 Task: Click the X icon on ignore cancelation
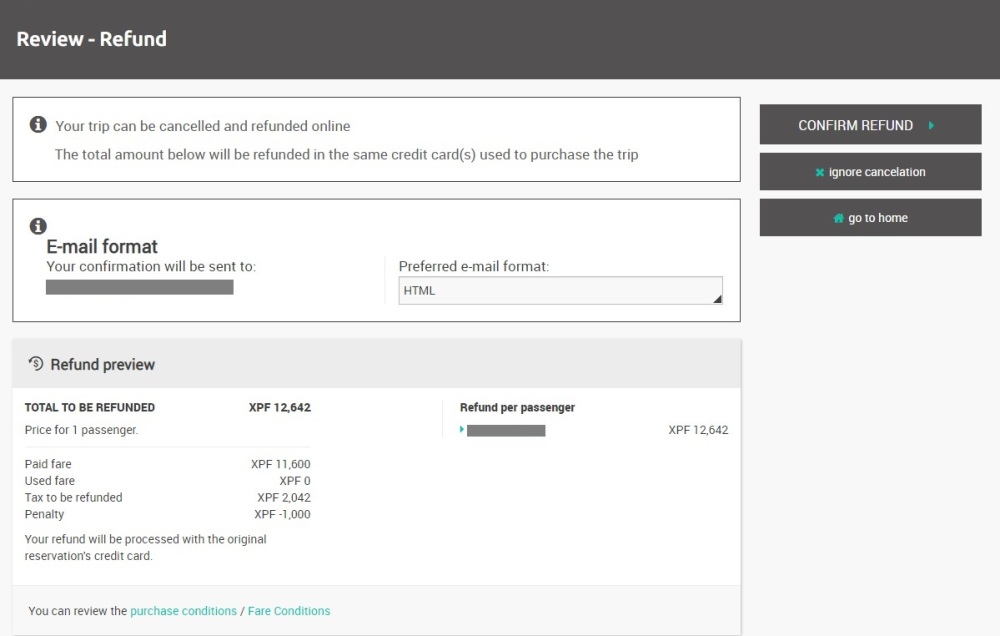[820, 172]
